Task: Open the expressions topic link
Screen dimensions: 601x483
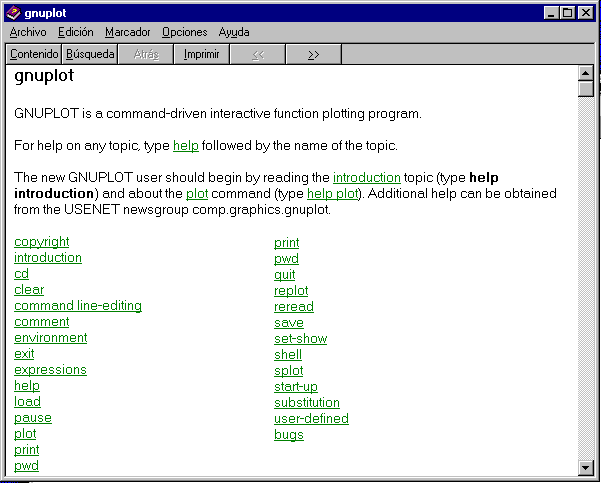Action: (51, 370)
